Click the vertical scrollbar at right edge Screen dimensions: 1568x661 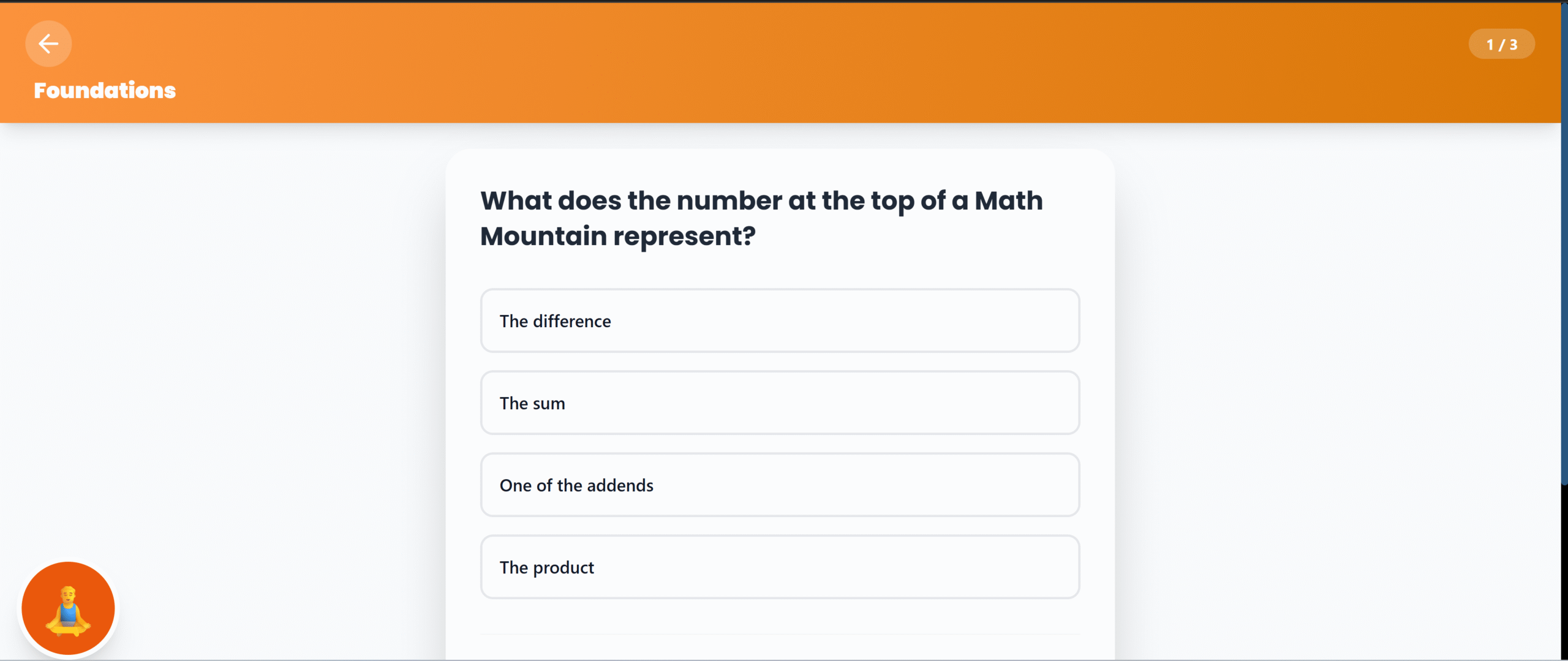(x=1564, y=551)
